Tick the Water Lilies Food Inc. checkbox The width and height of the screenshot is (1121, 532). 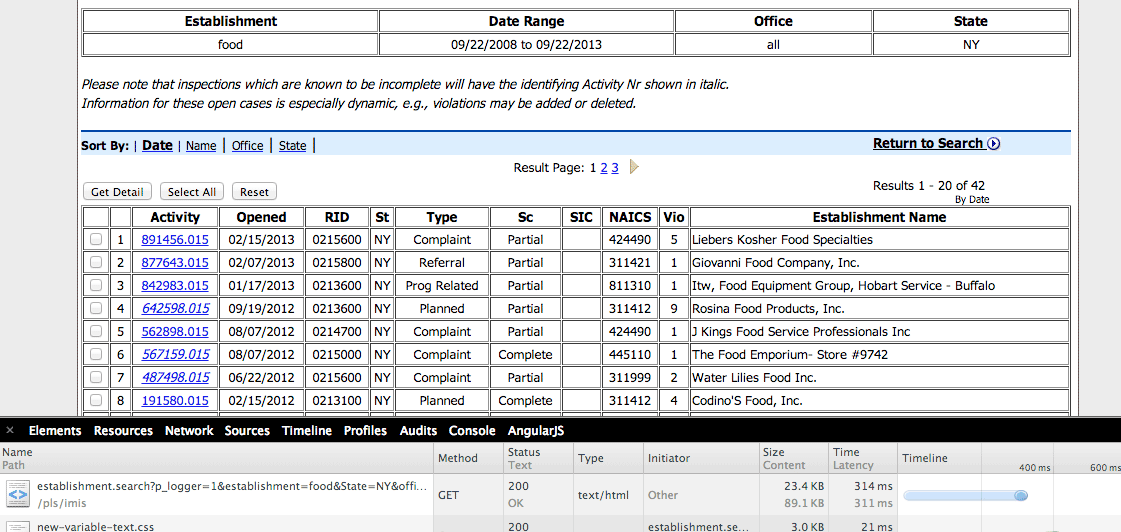coord(96,377)
